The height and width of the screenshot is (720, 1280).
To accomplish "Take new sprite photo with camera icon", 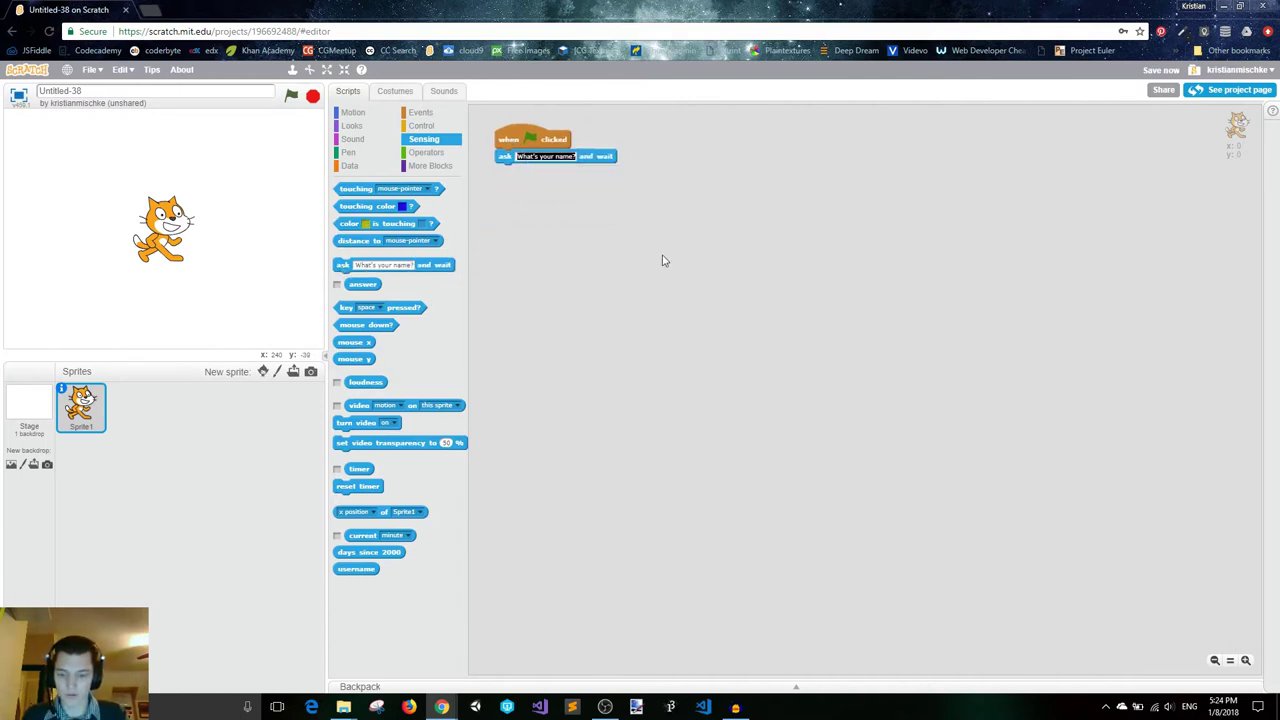I will coord(311,372).
